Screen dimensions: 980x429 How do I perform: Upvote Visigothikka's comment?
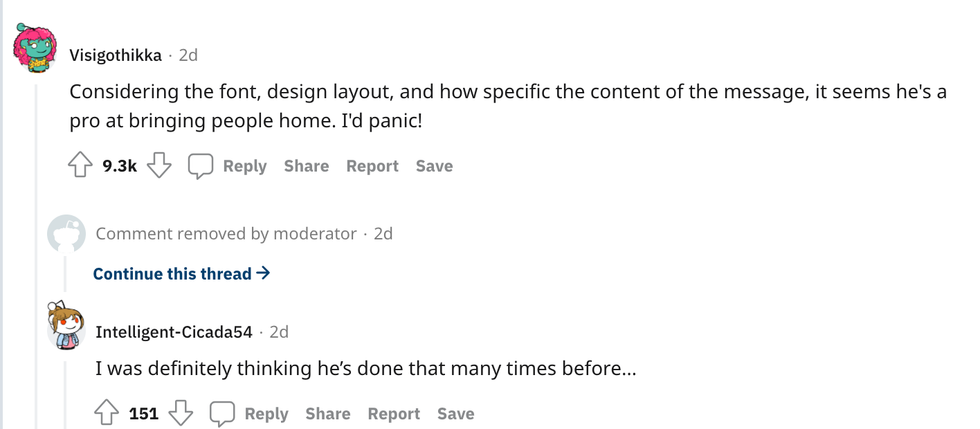coord(81,166)
